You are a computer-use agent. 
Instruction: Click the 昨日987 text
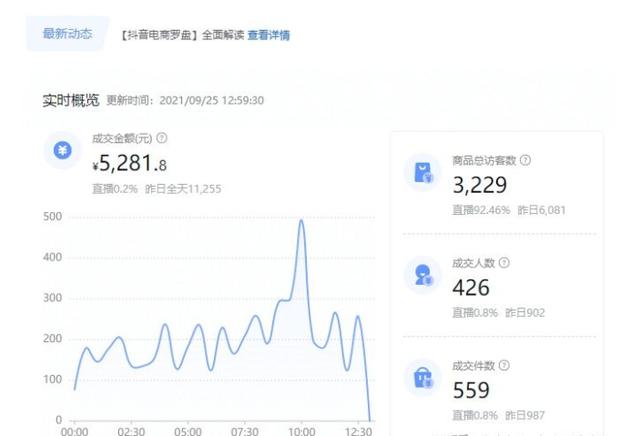pos(525,415)
